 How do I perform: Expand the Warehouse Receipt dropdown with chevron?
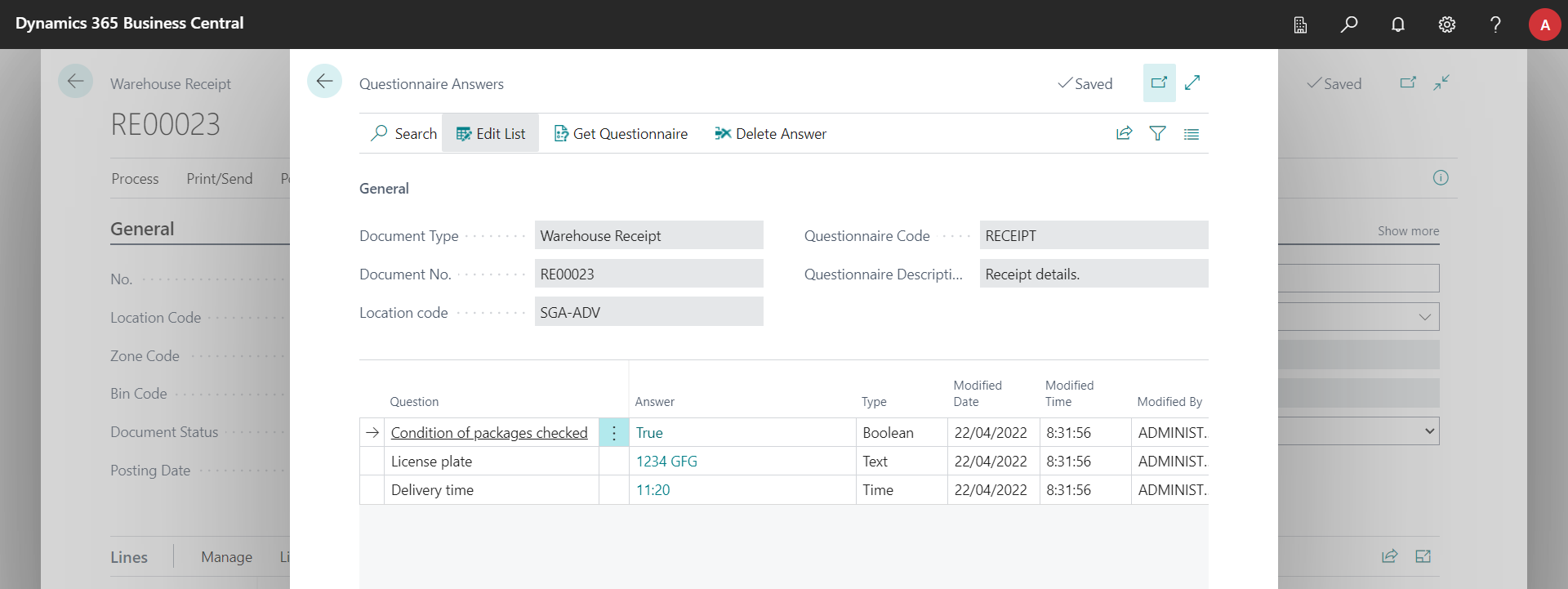pos(1424,317)
